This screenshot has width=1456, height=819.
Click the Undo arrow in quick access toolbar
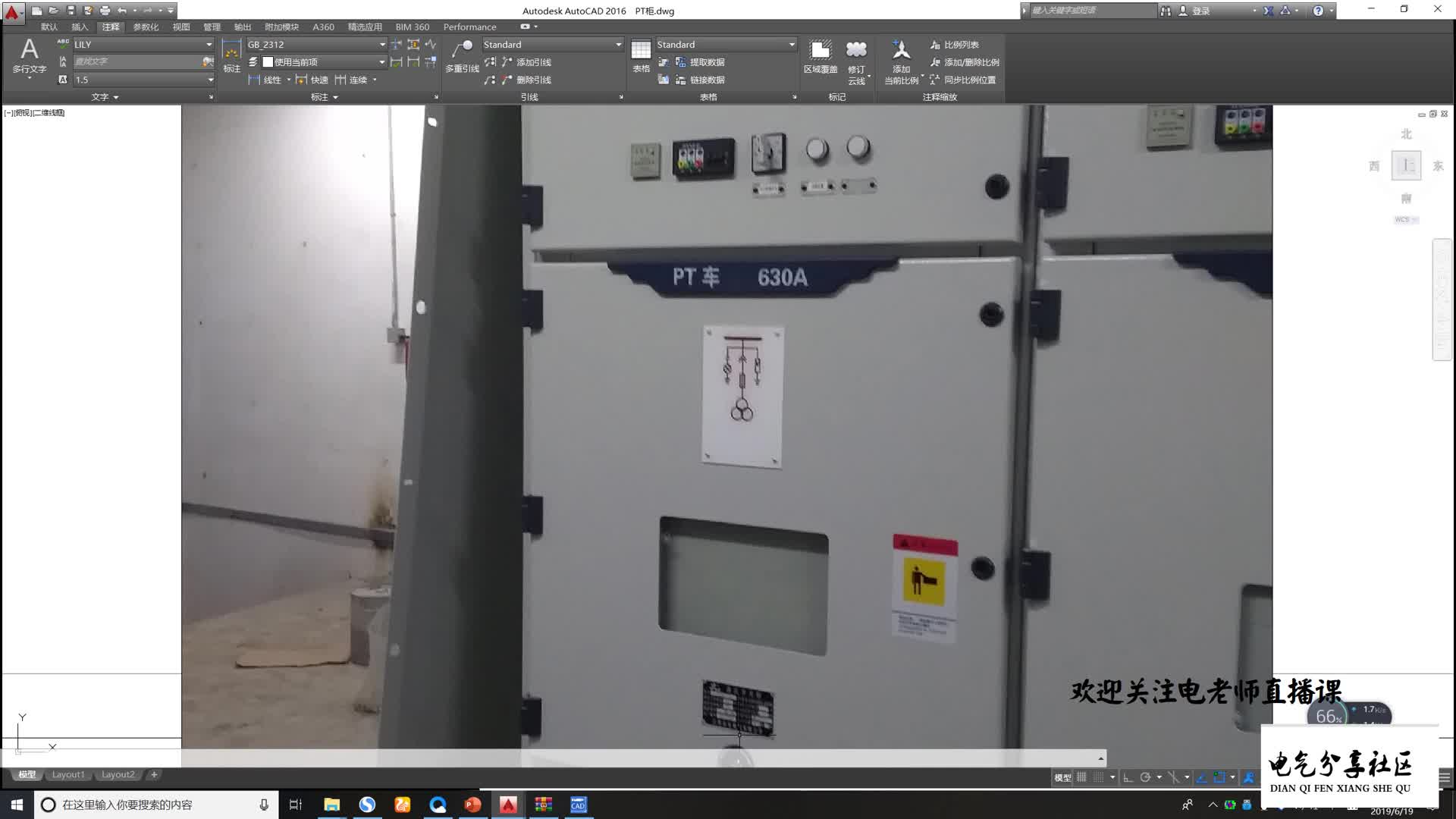(121, 11)
